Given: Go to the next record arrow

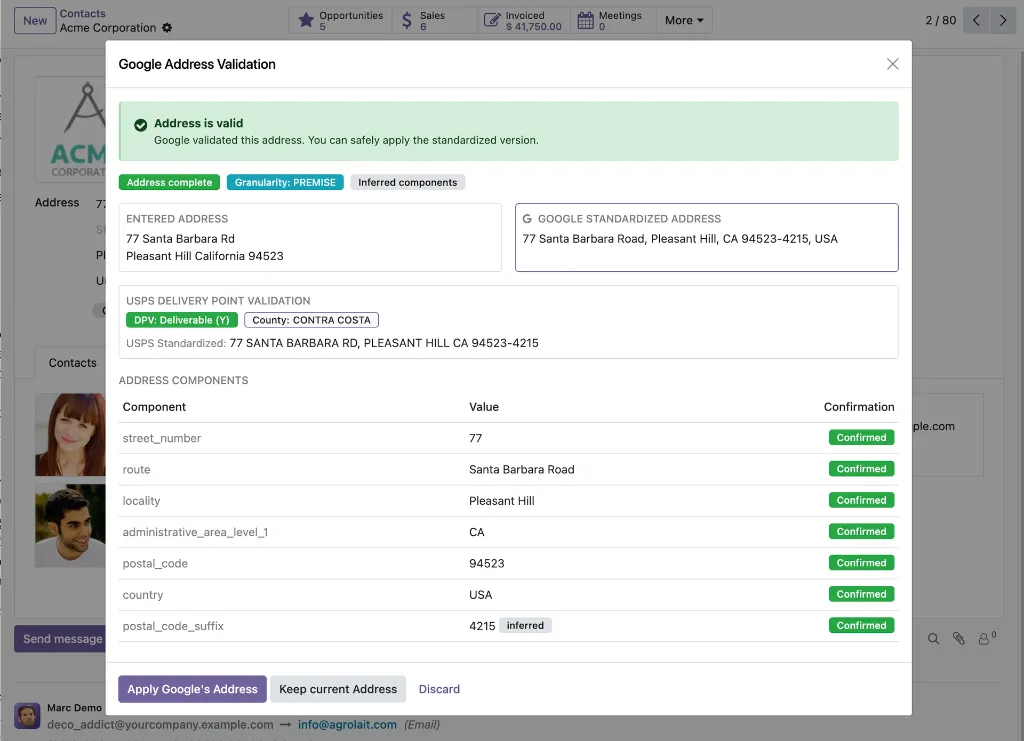Looking at the screenshot, I should pos(1003,20).
